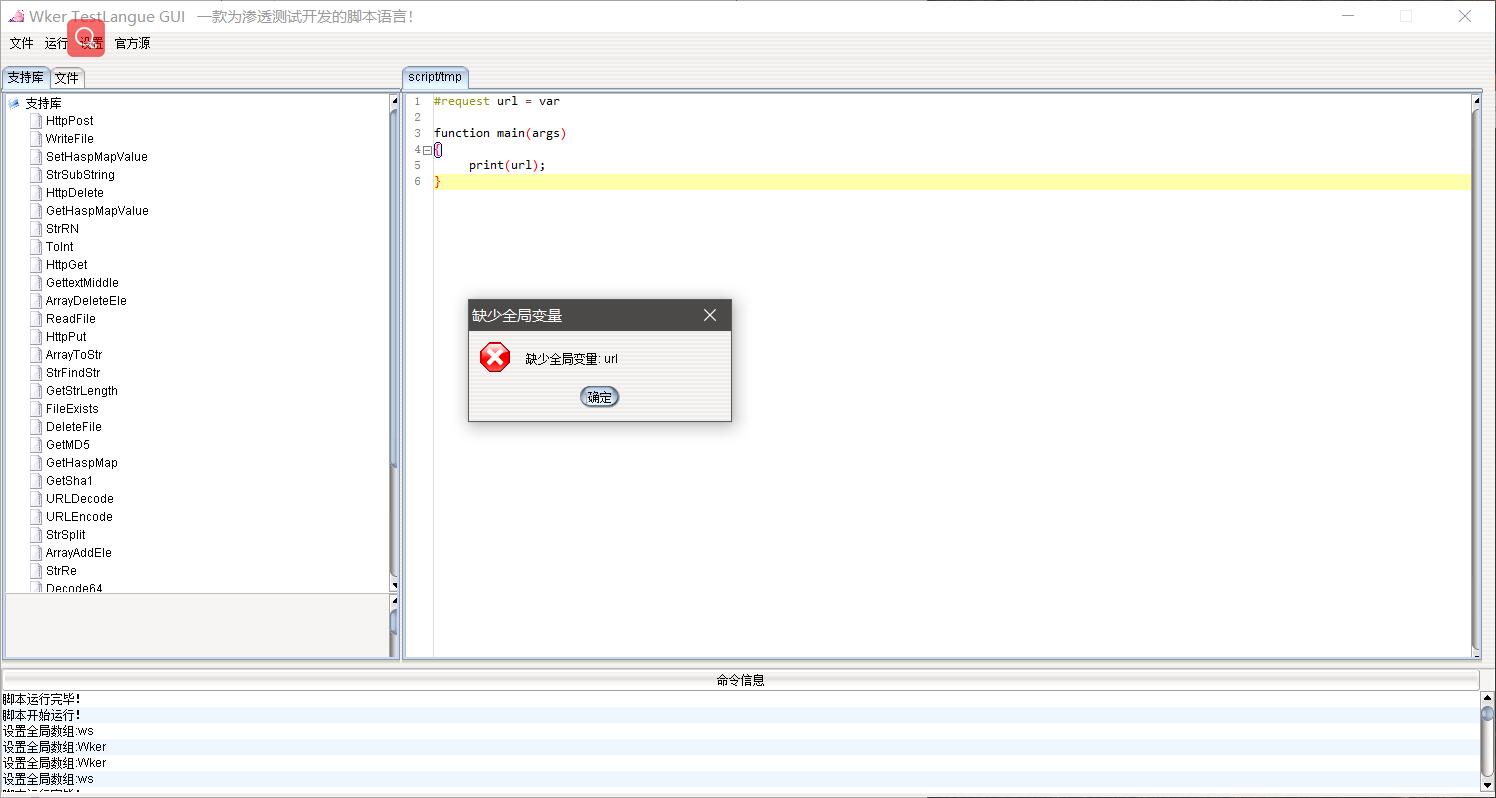
Task: Click log entry '脚本开始运行!'
Action: point(41,715)
